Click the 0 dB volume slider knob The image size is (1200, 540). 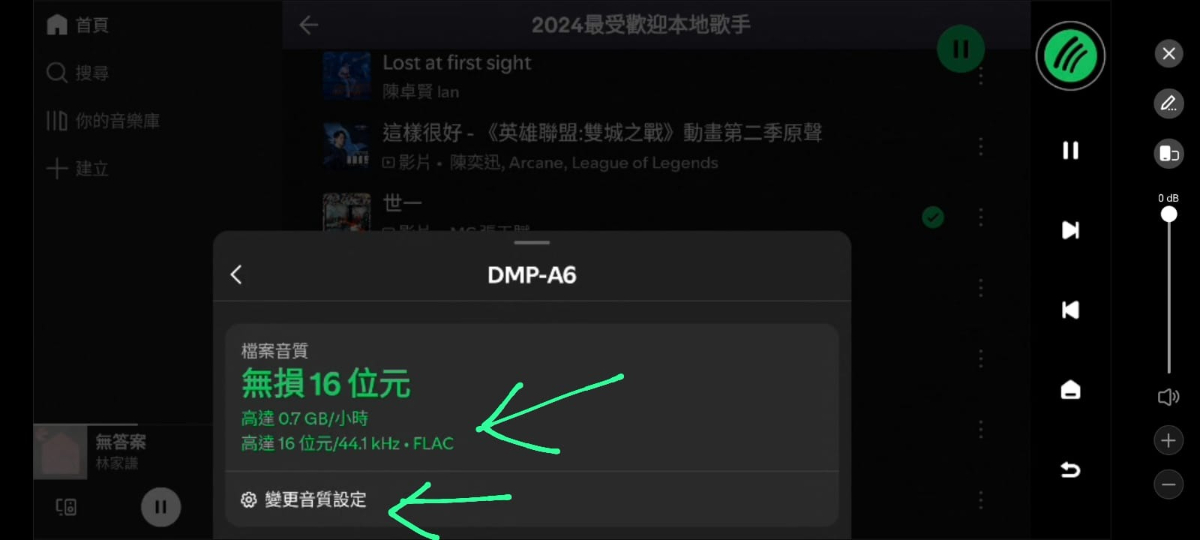pyautogui.click(x=1168, y=214)
